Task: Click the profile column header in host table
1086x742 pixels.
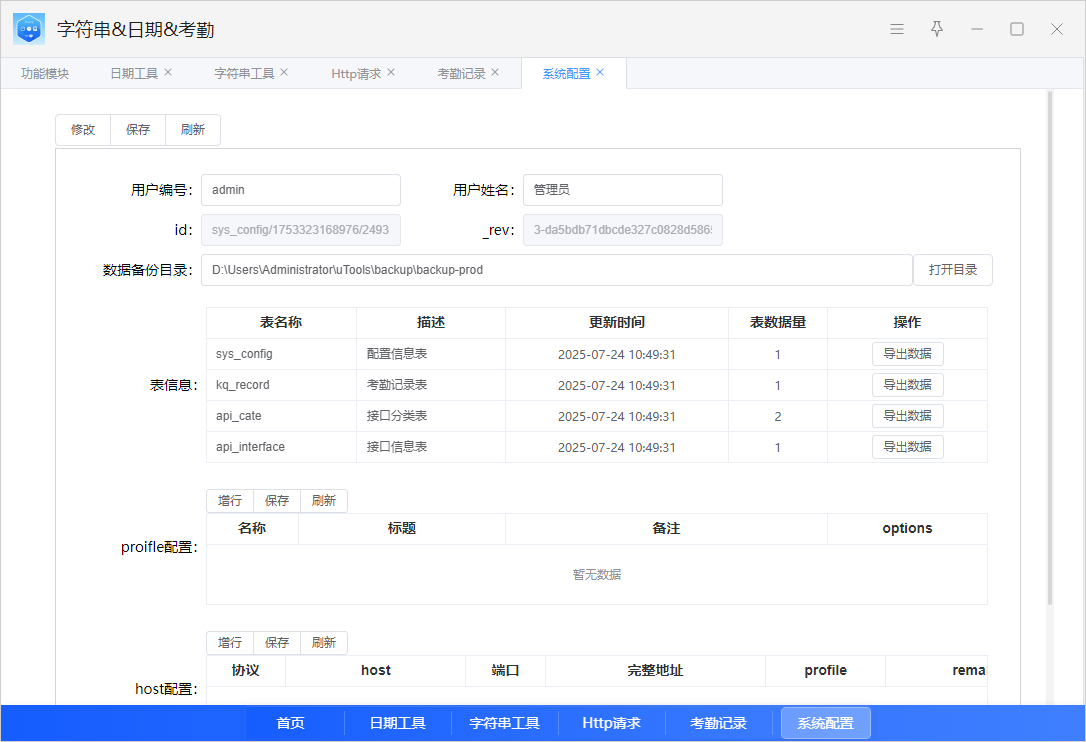Action: 826,671
